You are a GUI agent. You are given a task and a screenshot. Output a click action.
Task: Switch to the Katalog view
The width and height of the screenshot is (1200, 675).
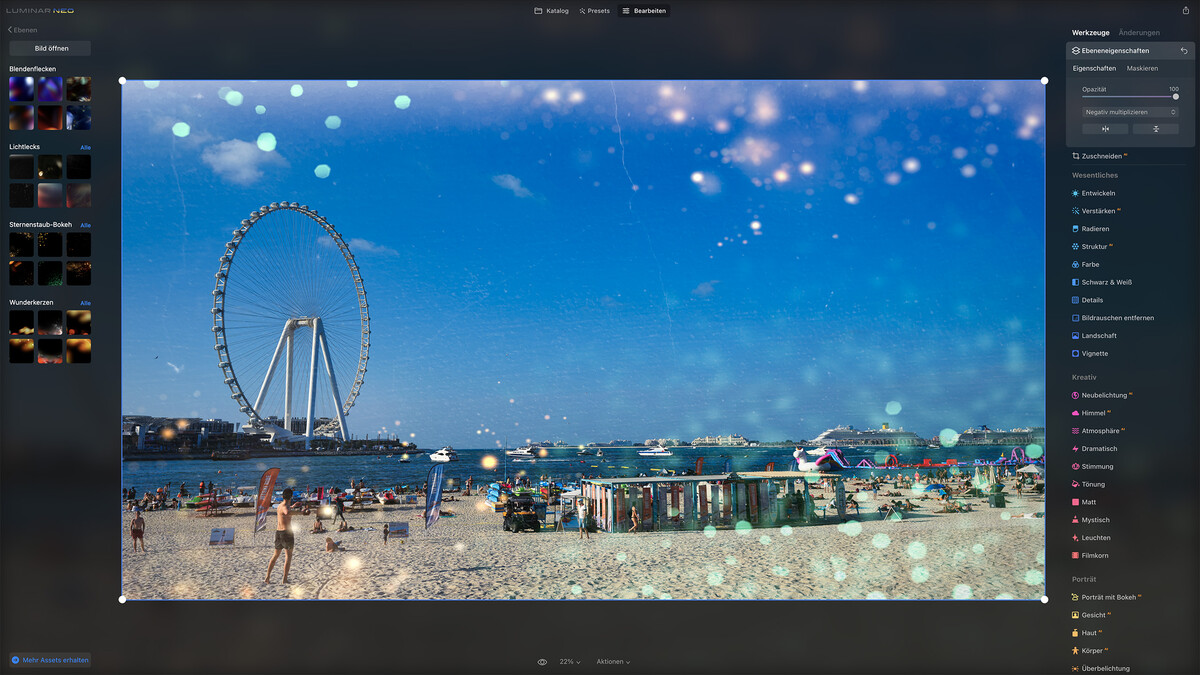coord(551,10)
